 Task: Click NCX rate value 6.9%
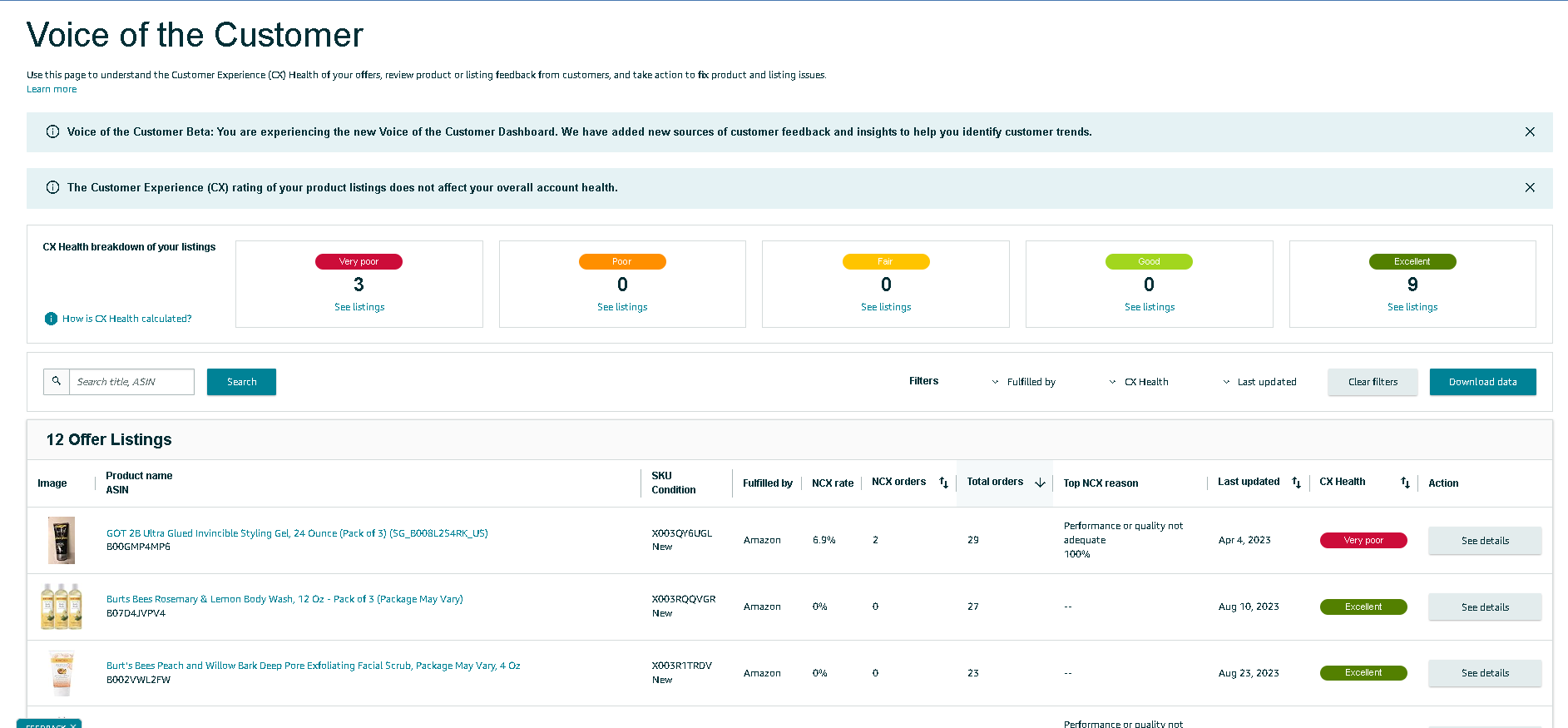tap(824, 540)
